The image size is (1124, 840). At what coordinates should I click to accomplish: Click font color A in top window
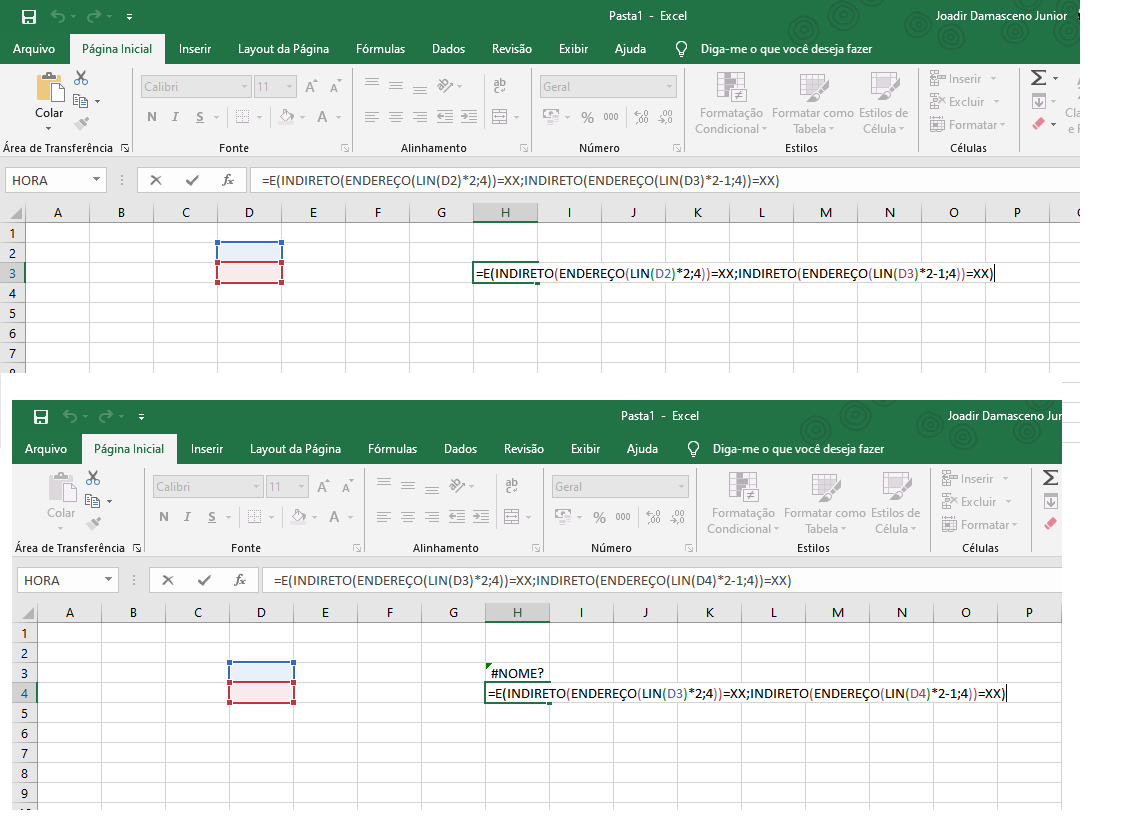click(323, 116)
